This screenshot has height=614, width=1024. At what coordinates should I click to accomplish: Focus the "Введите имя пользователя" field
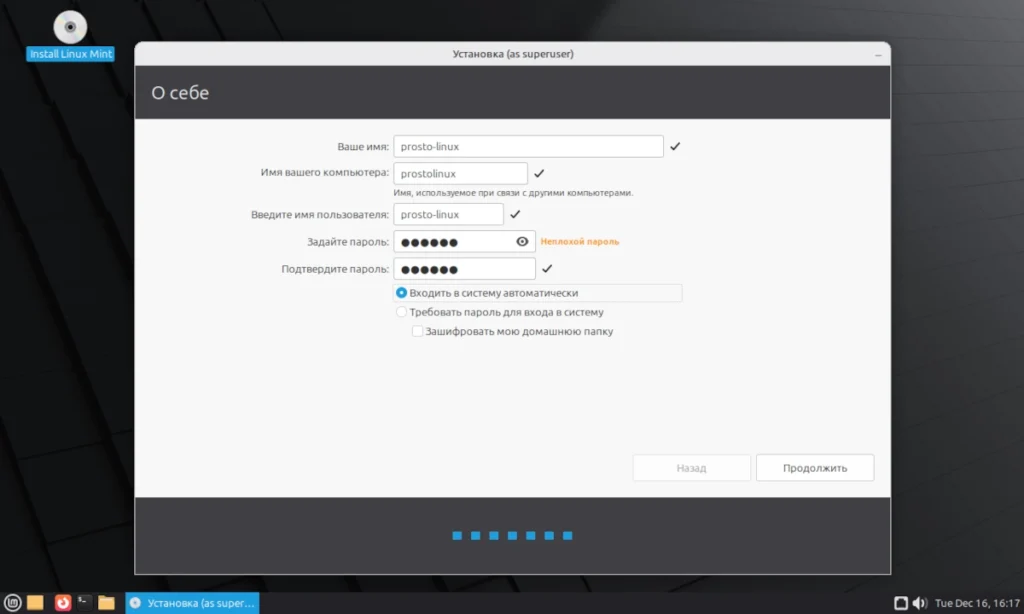(x=449, y=214)
